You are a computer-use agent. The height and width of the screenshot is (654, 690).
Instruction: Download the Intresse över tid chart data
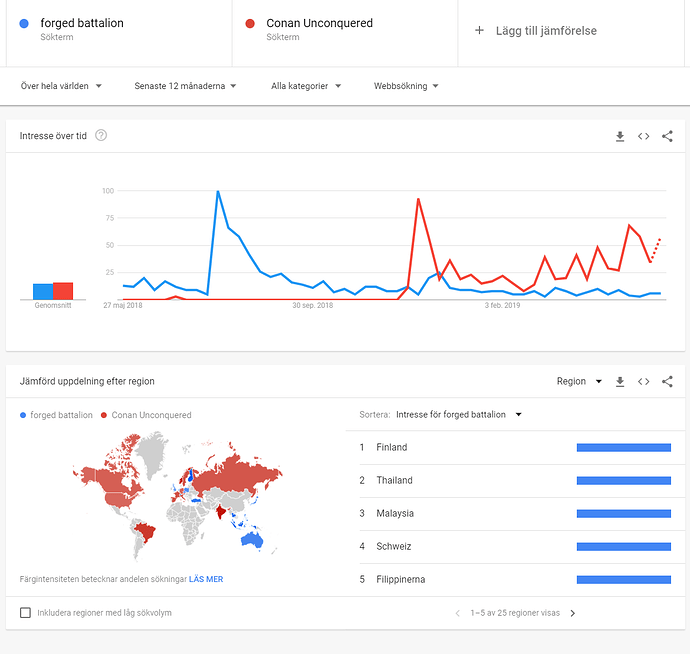620,136
